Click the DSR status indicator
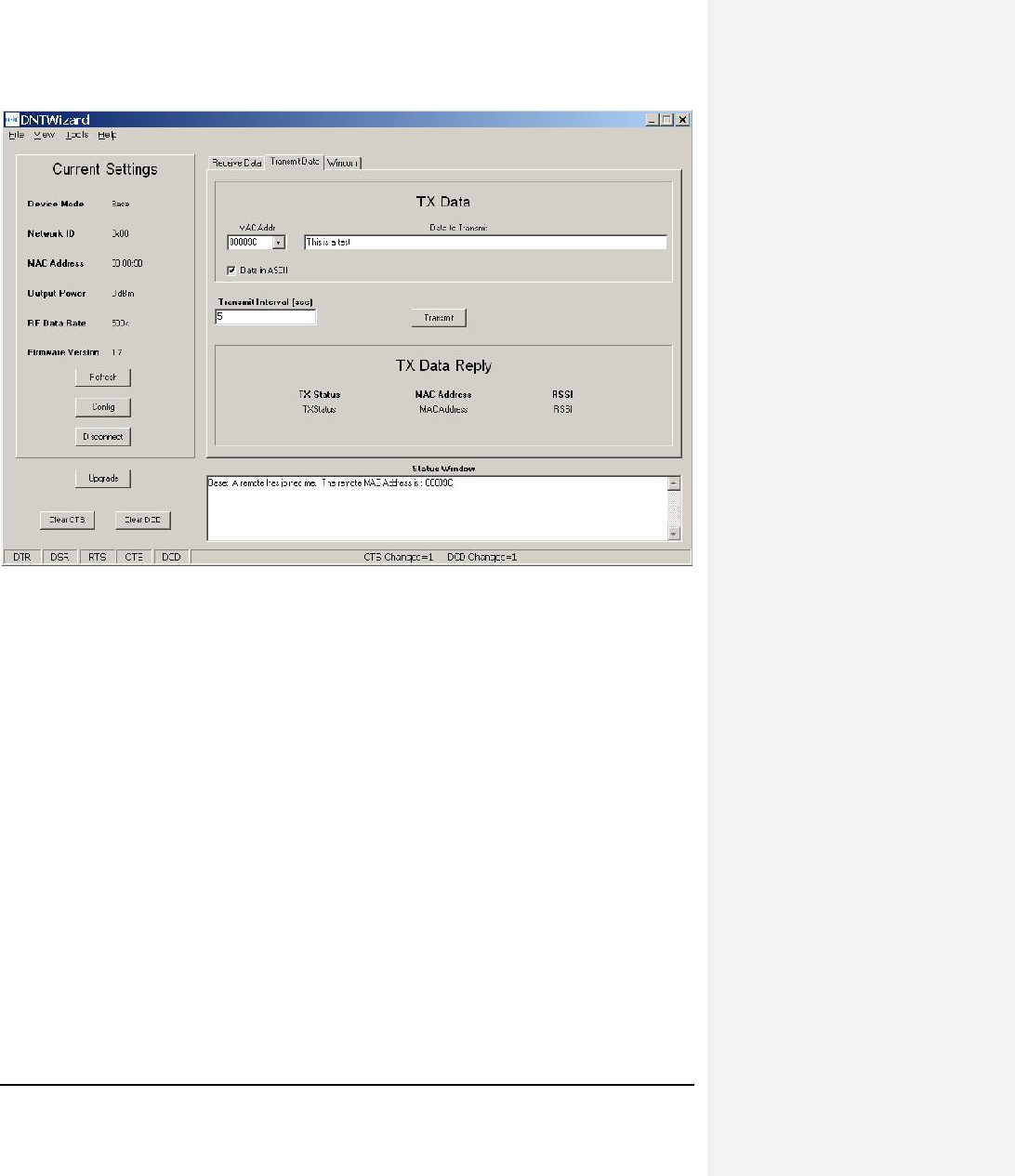The height and width of the screenshot is (1176, 1015). coord(59,557)
